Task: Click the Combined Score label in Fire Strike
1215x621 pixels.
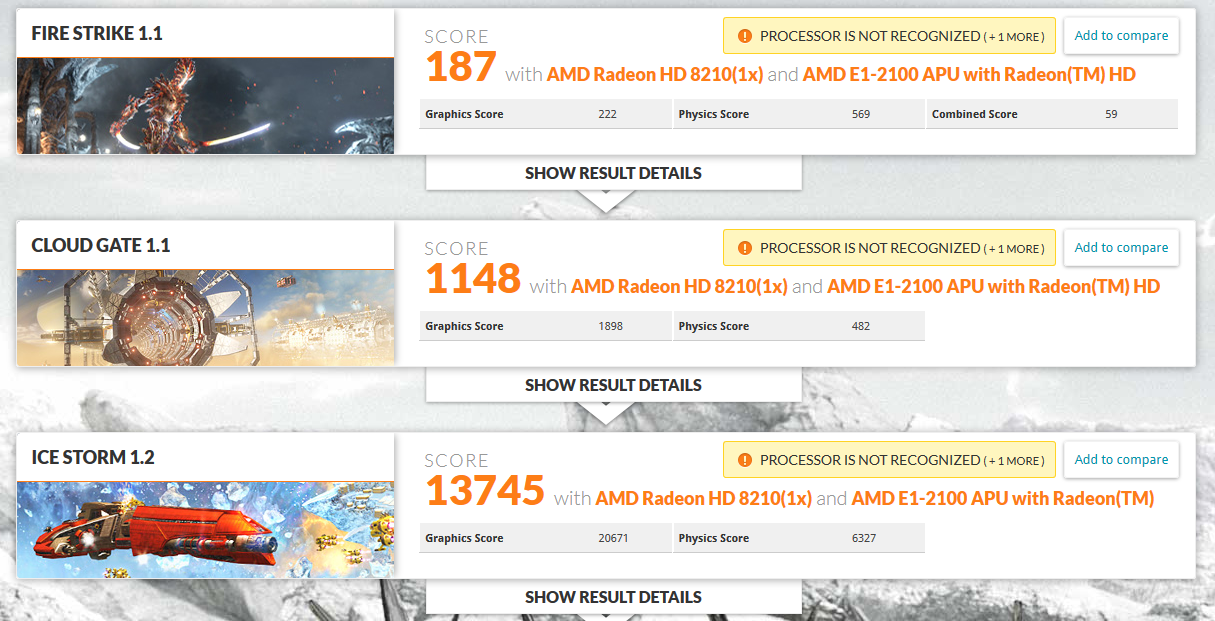Action: [x=974, y=114]
